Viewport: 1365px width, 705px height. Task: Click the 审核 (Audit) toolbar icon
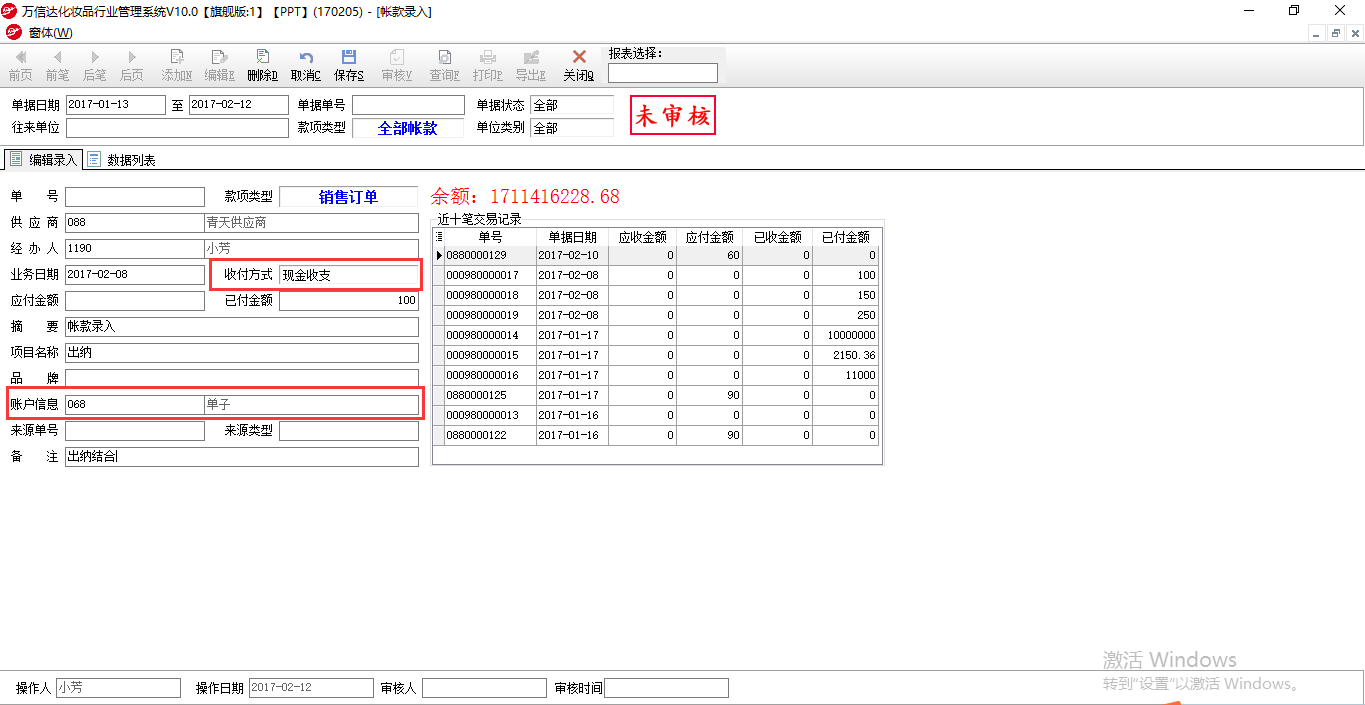[x=397, y=58]
